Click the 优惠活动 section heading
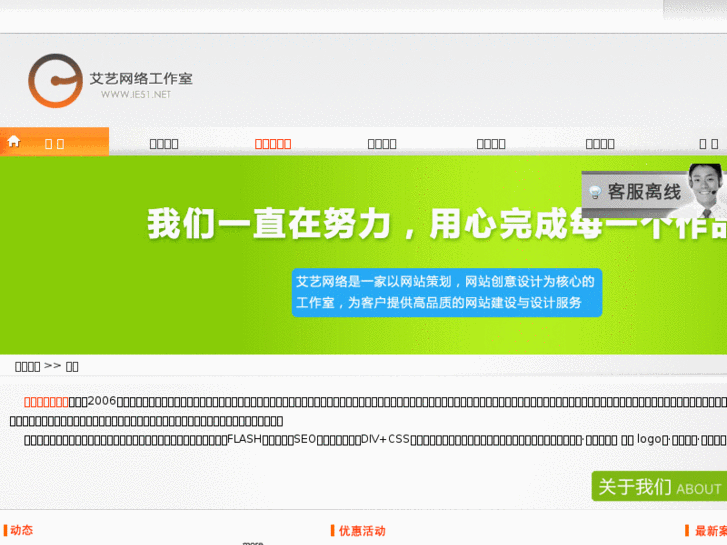Image resolution: width=727 pixels, height=545 pixels. [x=362, y=531]
